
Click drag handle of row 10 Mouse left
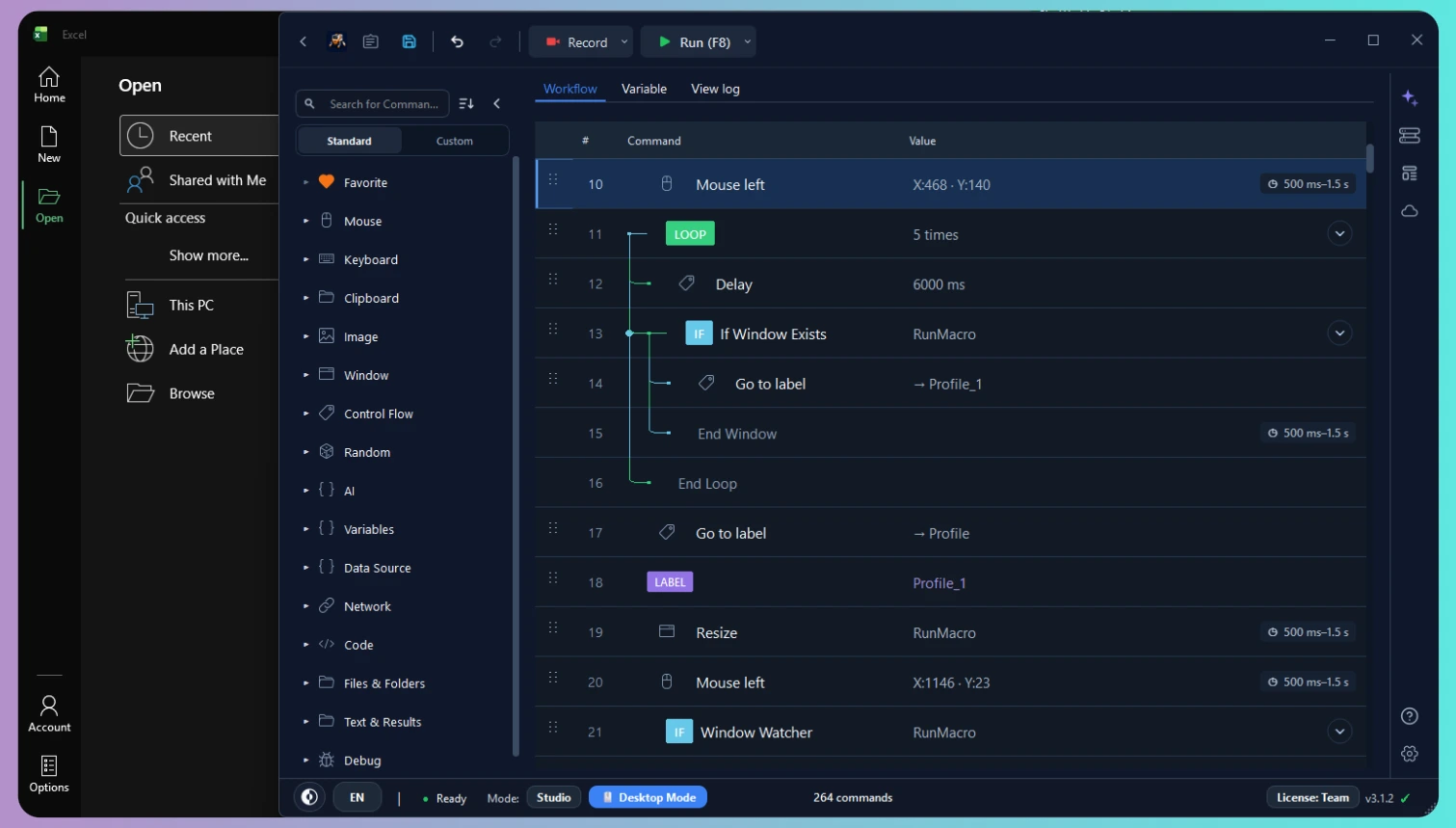click(553, 179)
